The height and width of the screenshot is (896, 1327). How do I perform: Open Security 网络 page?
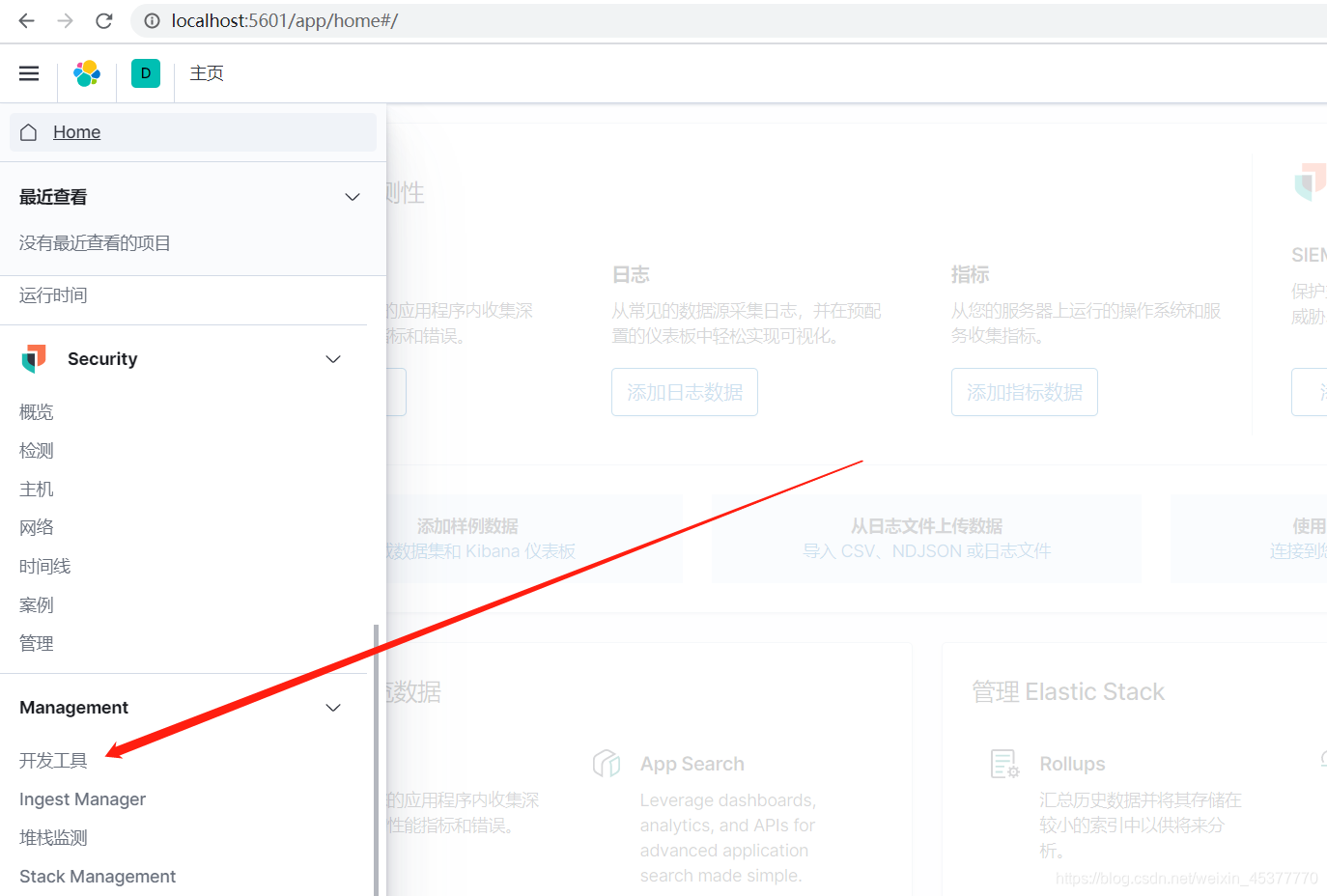37,528
